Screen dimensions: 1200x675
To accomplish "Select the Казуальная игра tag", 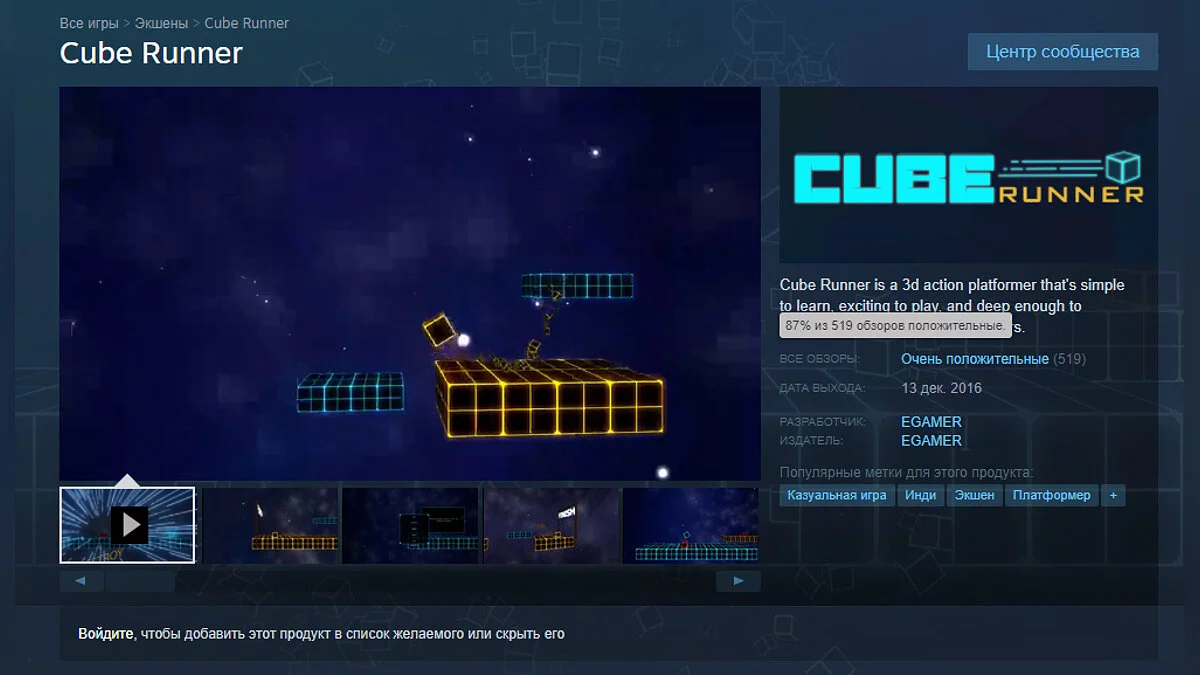I will coord(836,495).
